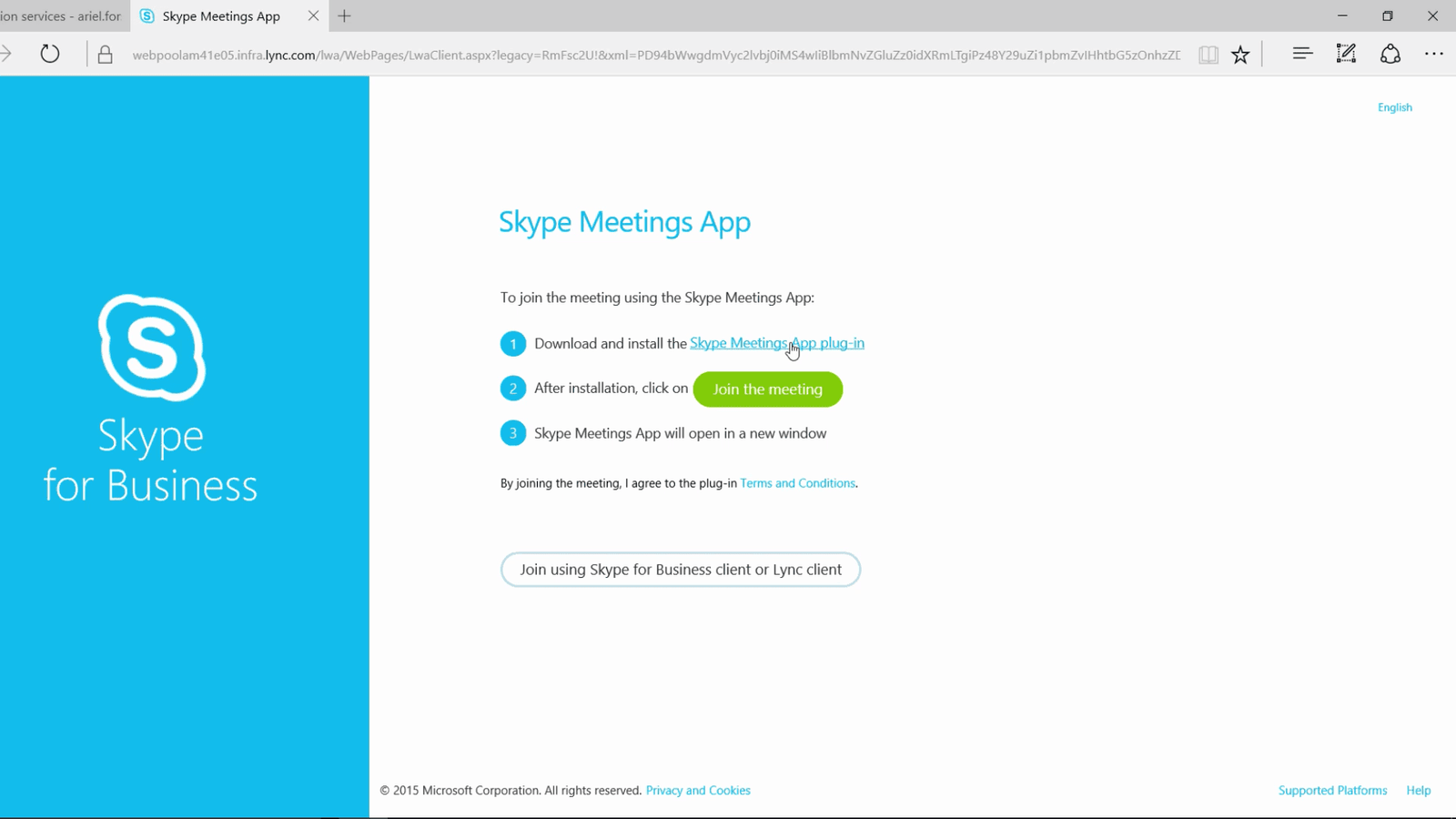
Task: Join using Skype for Business or Lync client
Action: point(680,570)
